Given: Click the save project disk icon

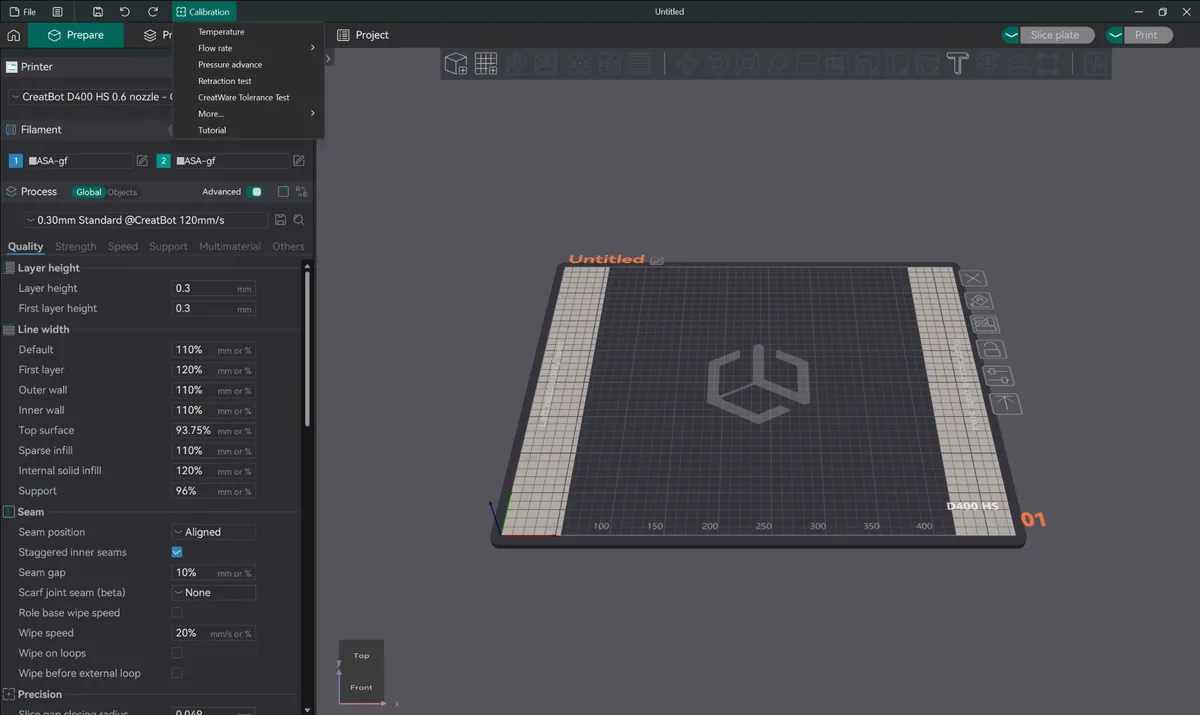Looking at the screenshot, I should pyautogui.click(x=97, y=12).
